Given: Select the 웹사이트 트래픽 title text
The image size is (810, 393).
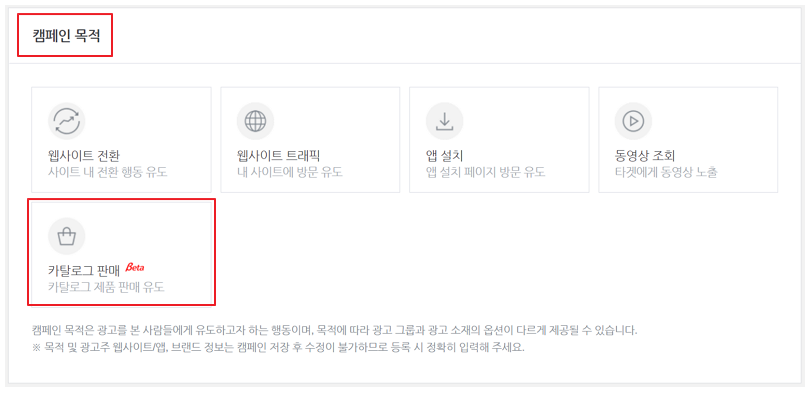Looking at the screenshot, I should pos(278,155).
